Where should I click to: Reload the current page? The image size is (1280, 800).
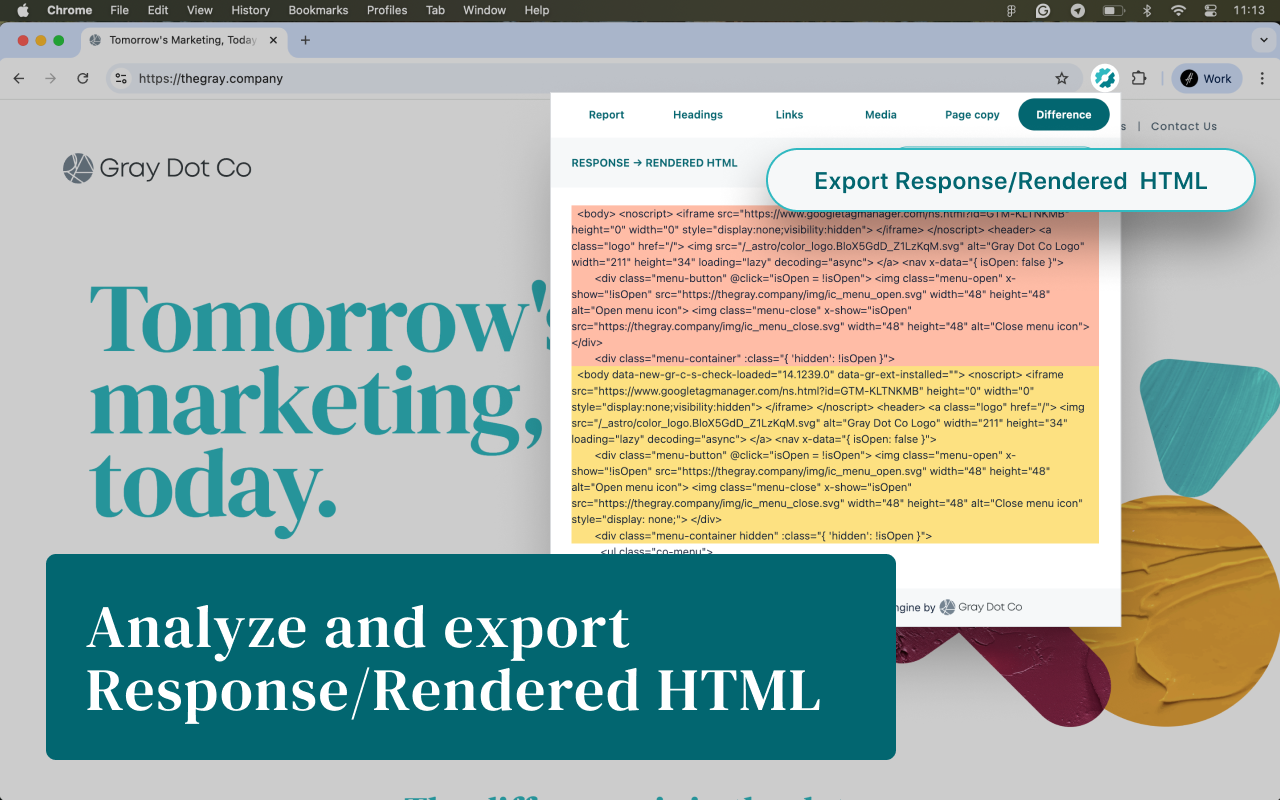tap(83, 78)
